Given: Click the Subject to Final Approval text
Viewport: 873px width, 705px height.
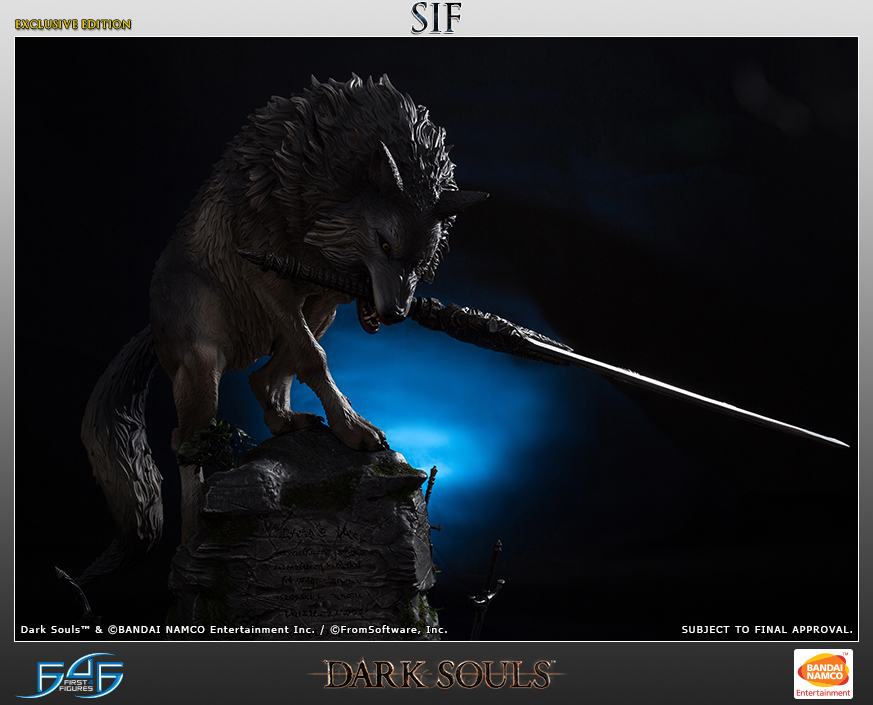Looking at the screenshot, I should (767, 629).
